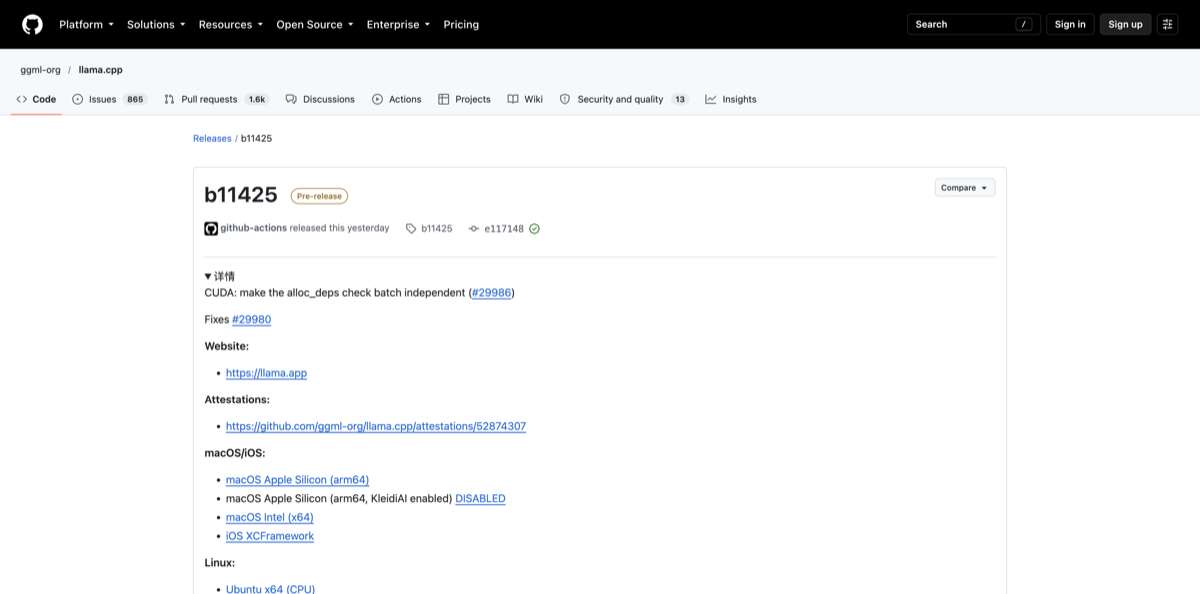This screenshot has height=594, width=1200.
Task: Expand the Solutions menu
Action: click(x=156, y=24)
